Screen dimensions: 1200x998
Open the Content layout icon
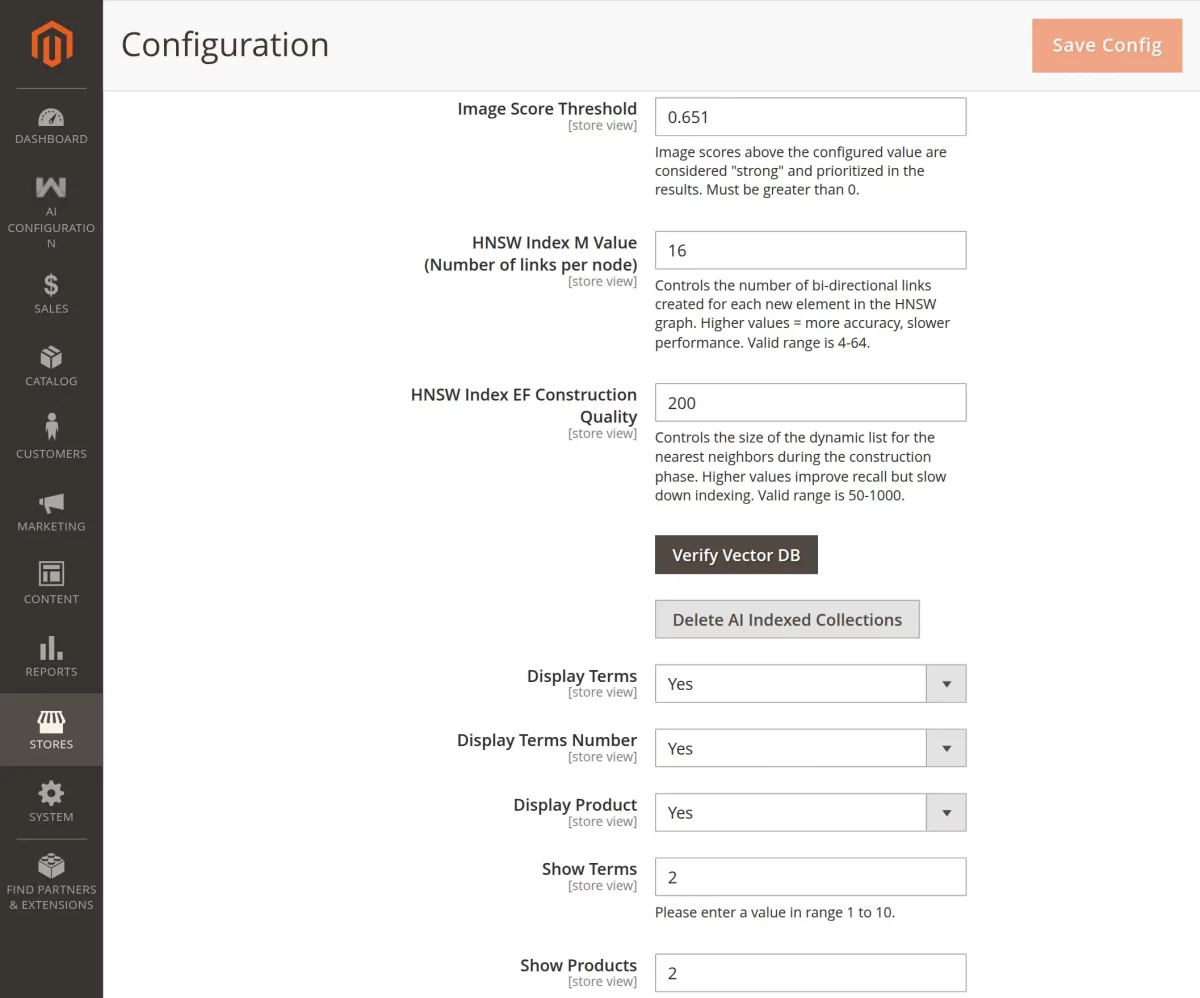pos(51,573)
